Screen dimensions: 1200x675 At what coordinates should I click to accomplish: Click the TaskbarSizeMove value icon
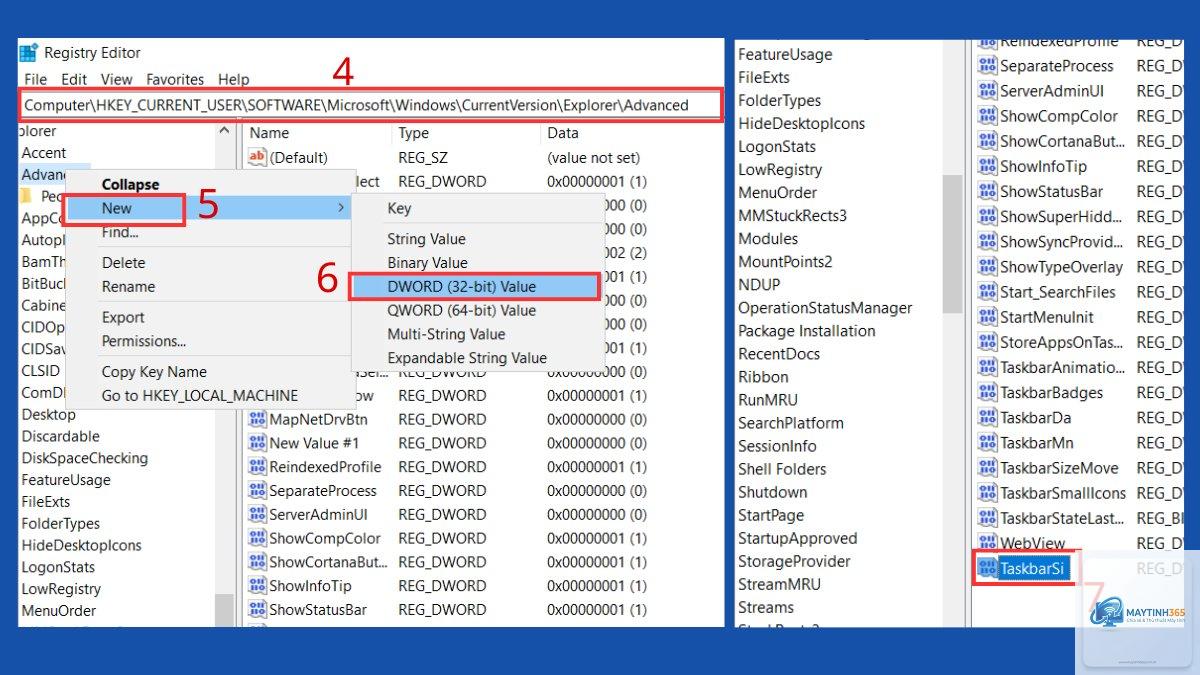pyautogui.click(x=987, y=468)
